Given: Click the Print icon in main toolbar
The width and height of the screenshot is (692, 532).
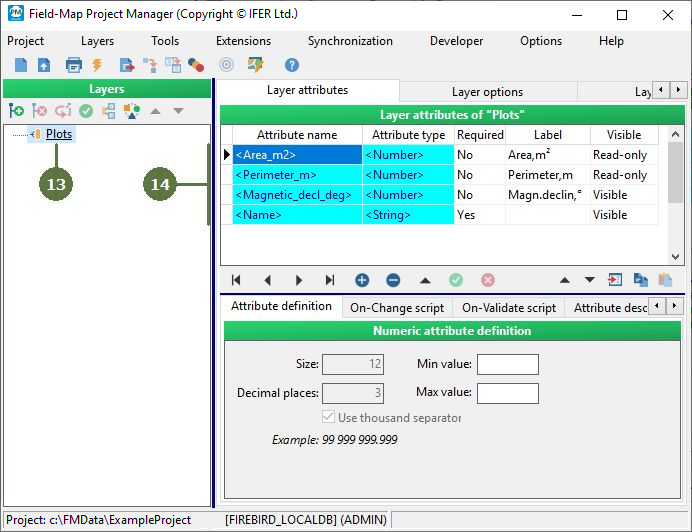Looking at the screenshot, I should click(73, 65).
